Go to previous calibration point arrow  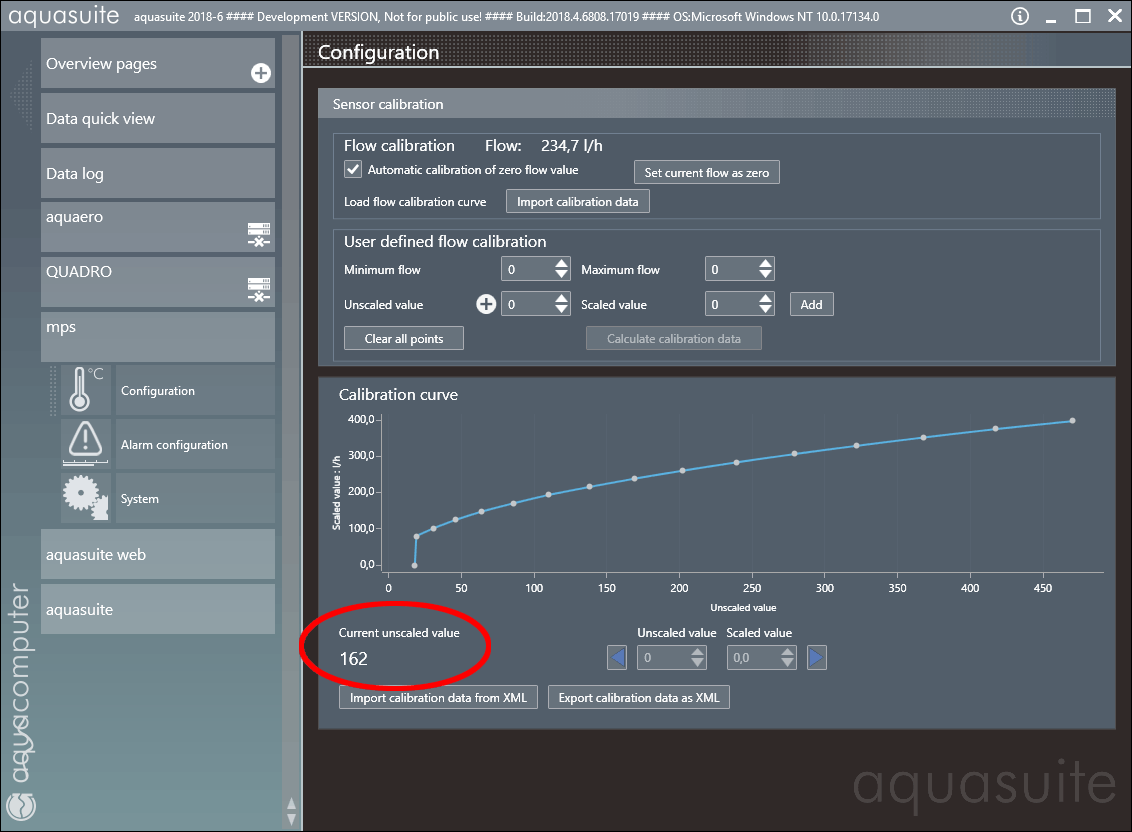(x=618, y=657)
